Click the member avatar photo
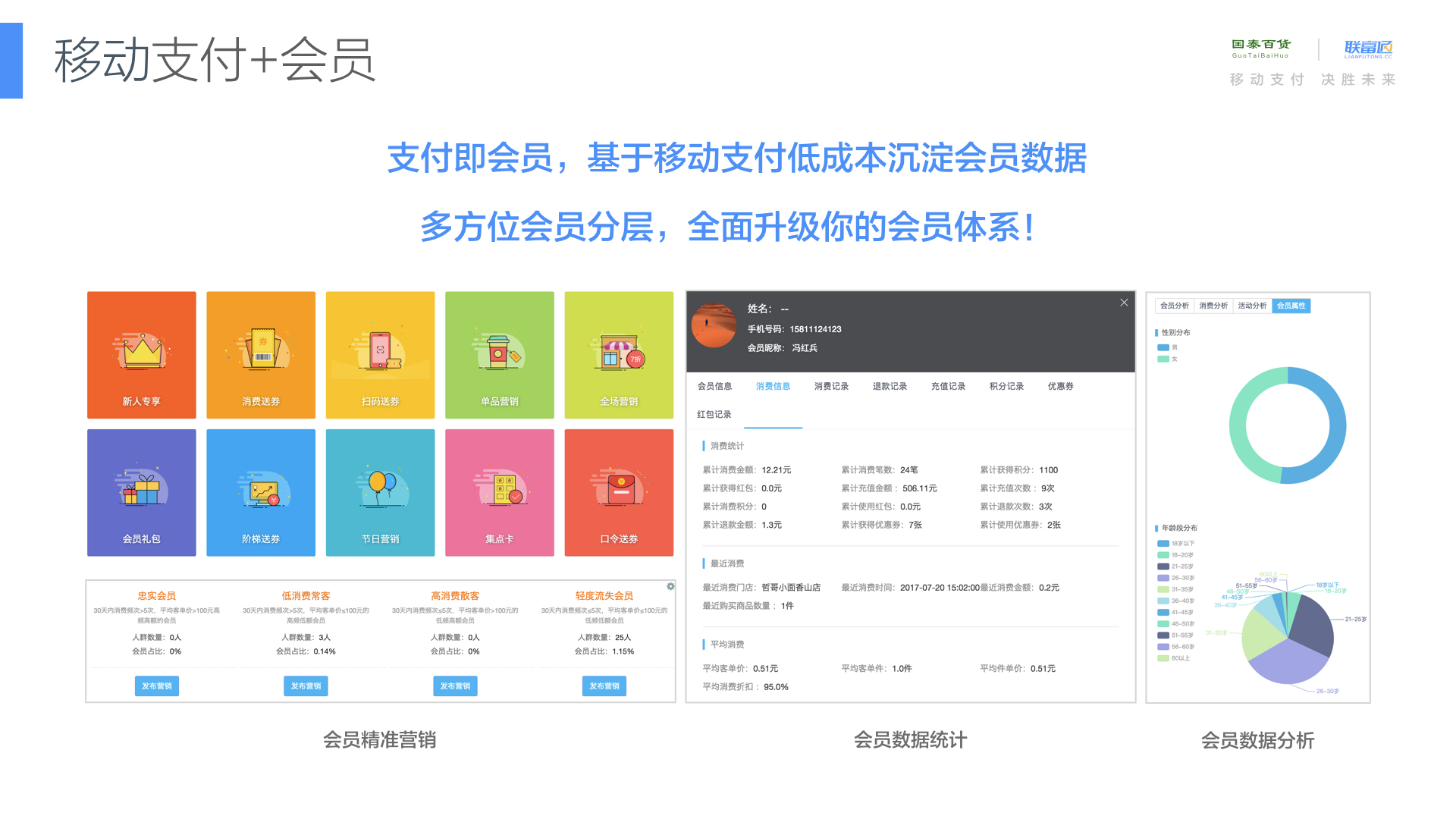Screen dimensions: 1456x819 click(x=714, y=326)
